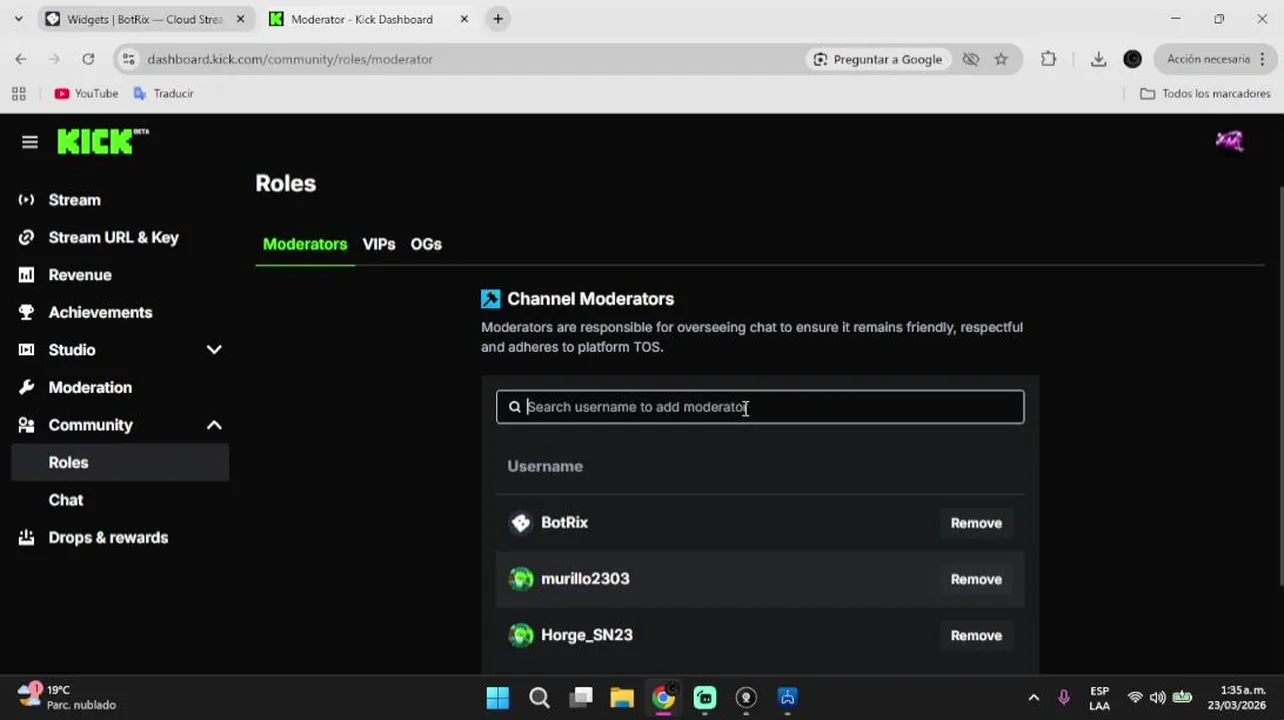The height and width of the screenshot is (720, 1284).
Task: Go to the Revenue page
Action: click(x=80, y=275)
